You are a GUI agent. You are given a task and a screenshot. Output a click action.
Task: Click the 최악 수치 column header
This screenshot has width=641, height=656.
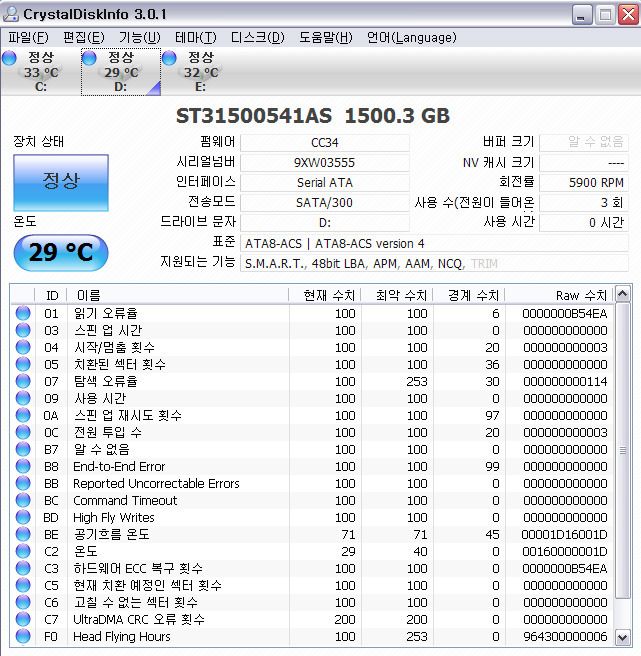397,296
